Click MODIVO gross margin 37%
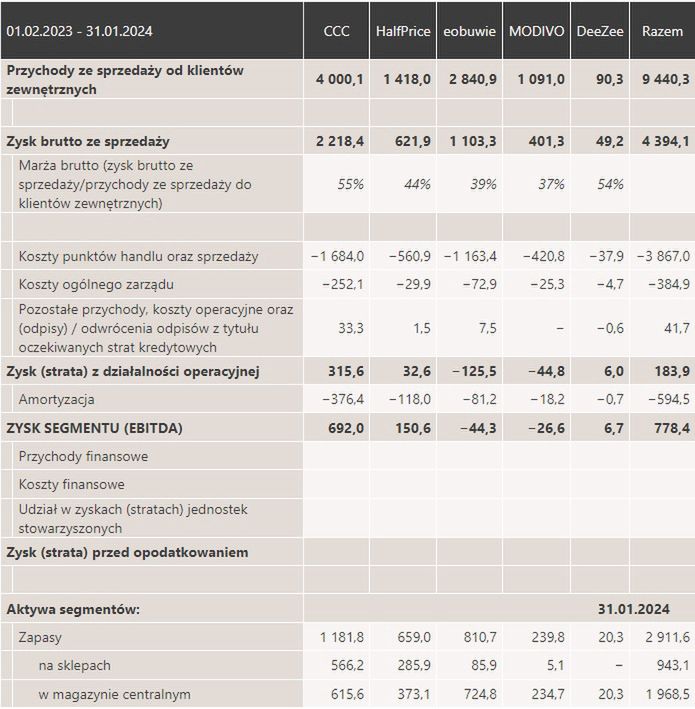Screen dimensions: 695x709 tap(551, 184)
